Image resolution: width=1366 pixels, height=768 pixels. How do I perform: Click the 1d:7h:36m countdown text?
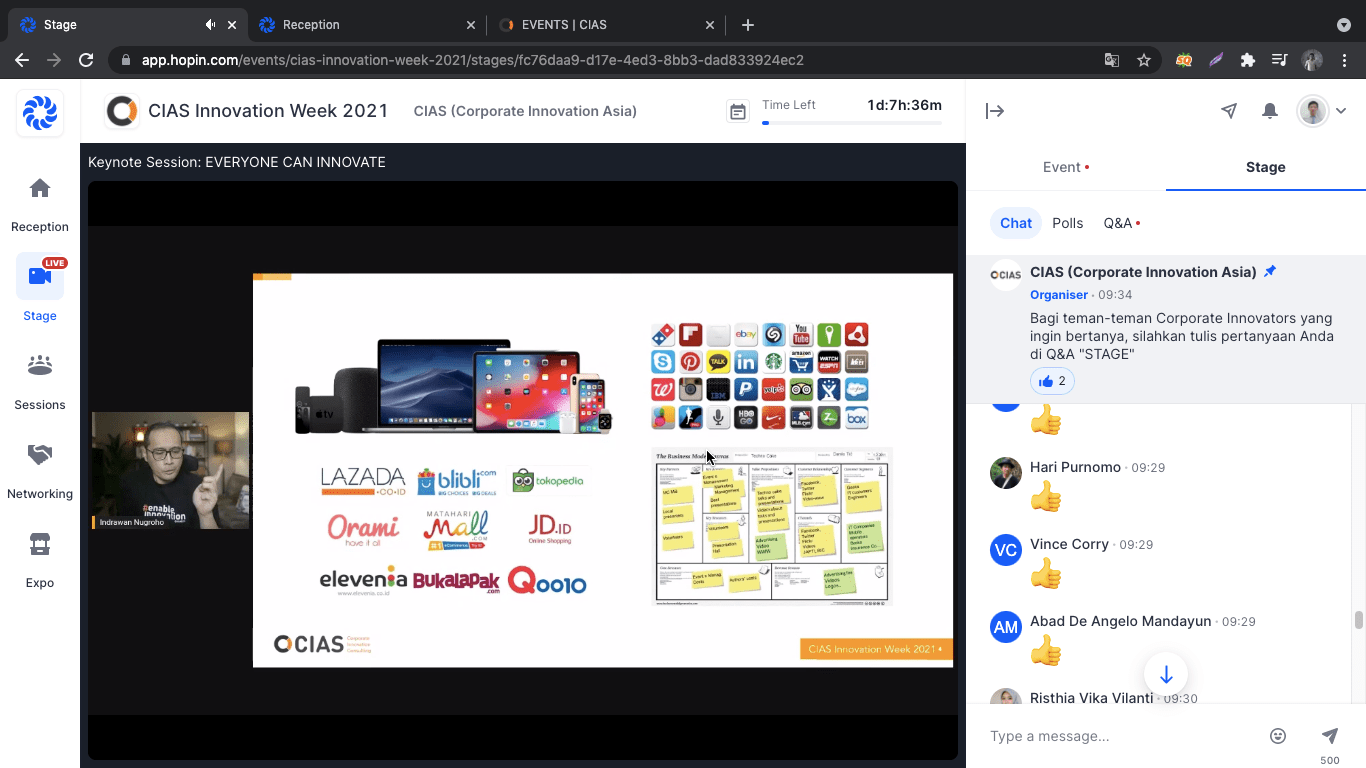point(904,105)
